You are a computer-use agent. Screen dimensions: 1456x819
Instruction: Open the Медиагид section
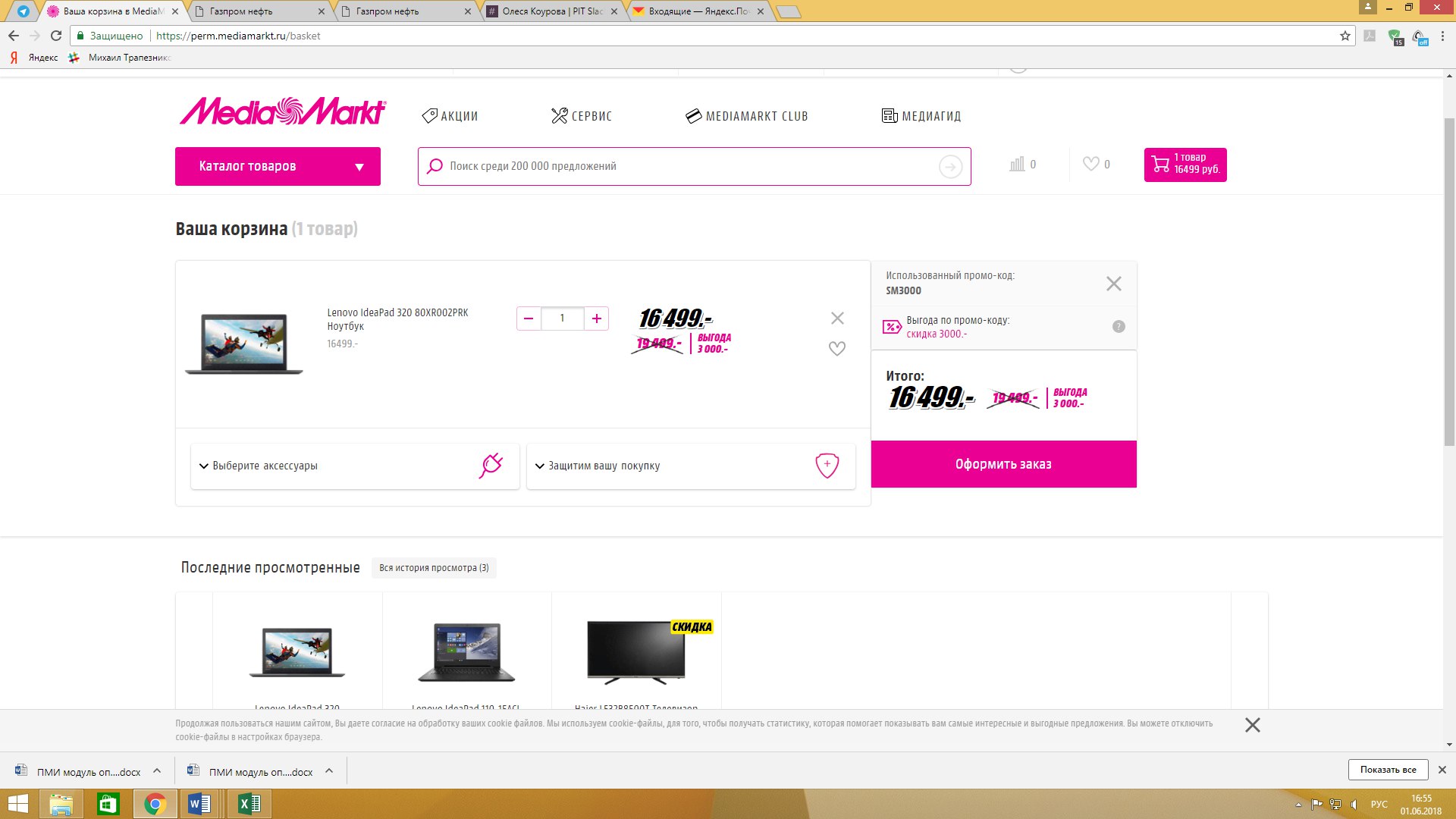click(x=921, y=116)
